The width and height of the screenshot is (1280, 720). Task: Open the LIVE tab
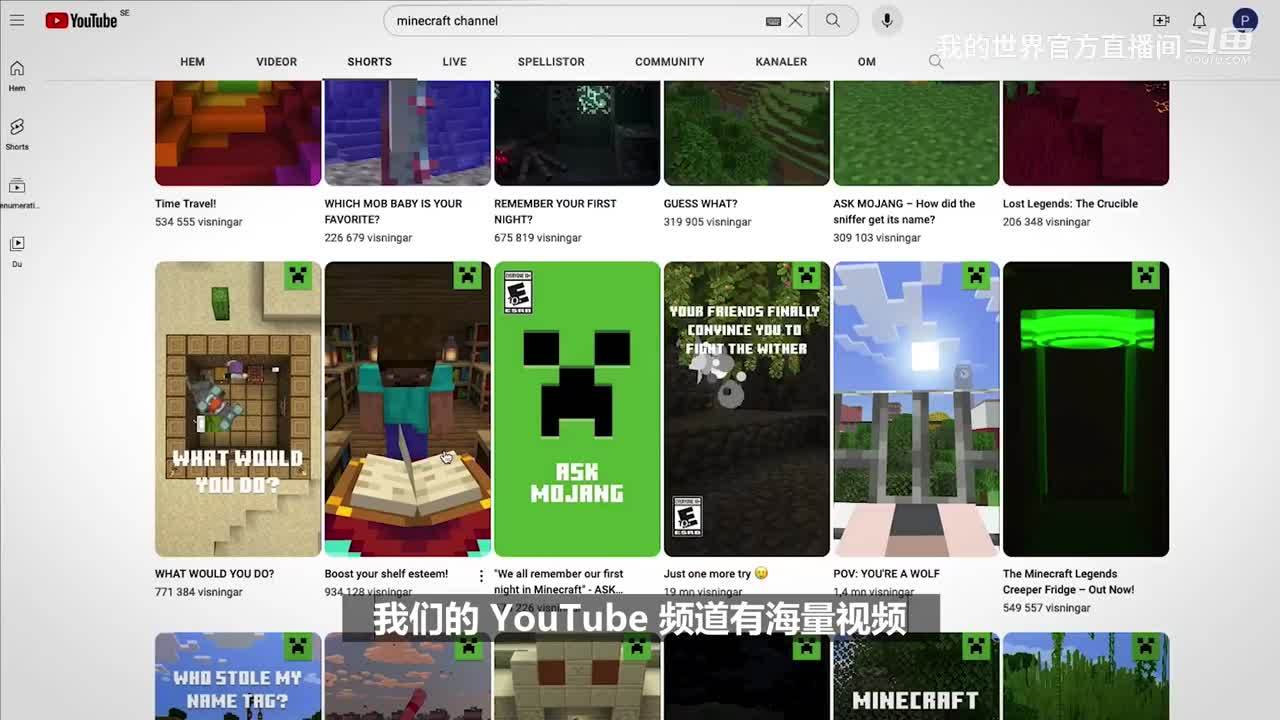click(x=455, y=62)
